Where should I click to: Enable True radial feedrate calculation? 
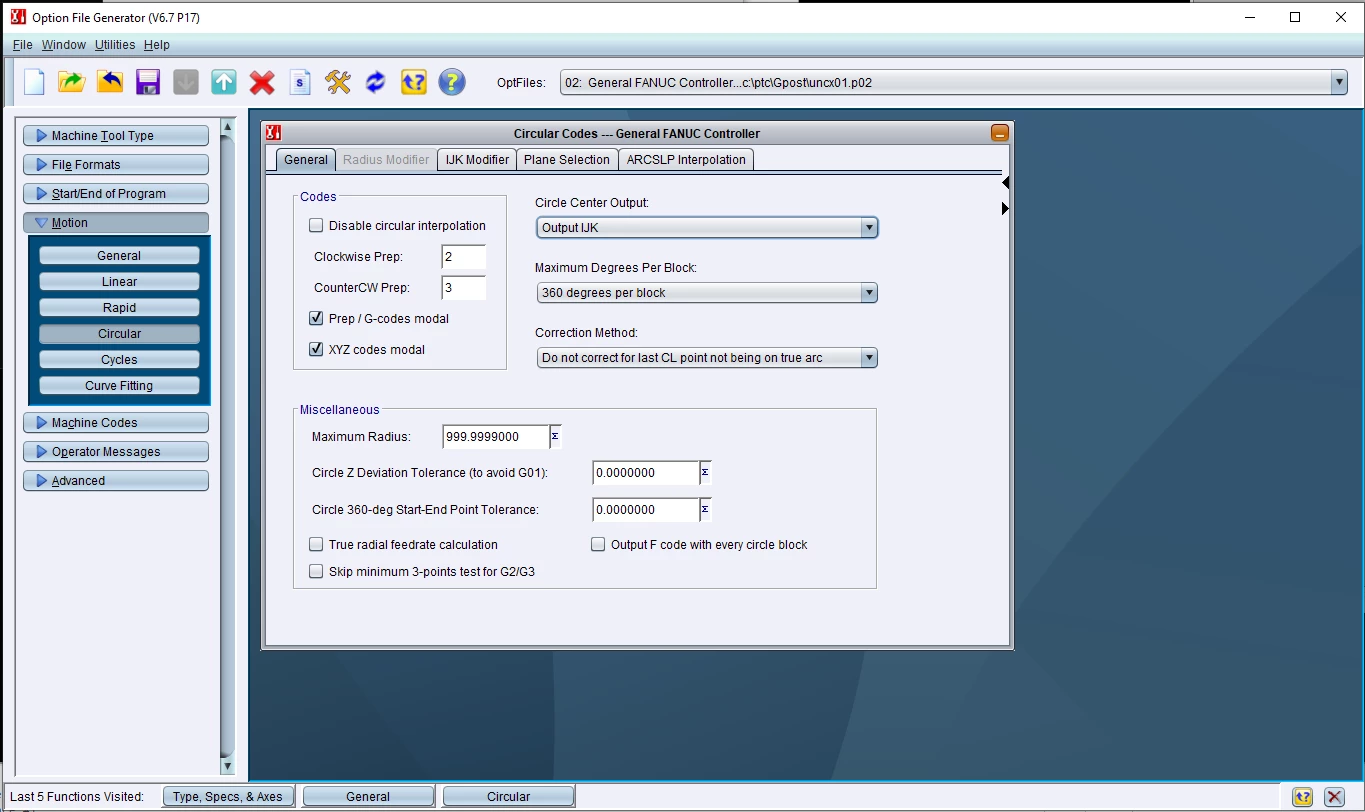click(316, 545)
